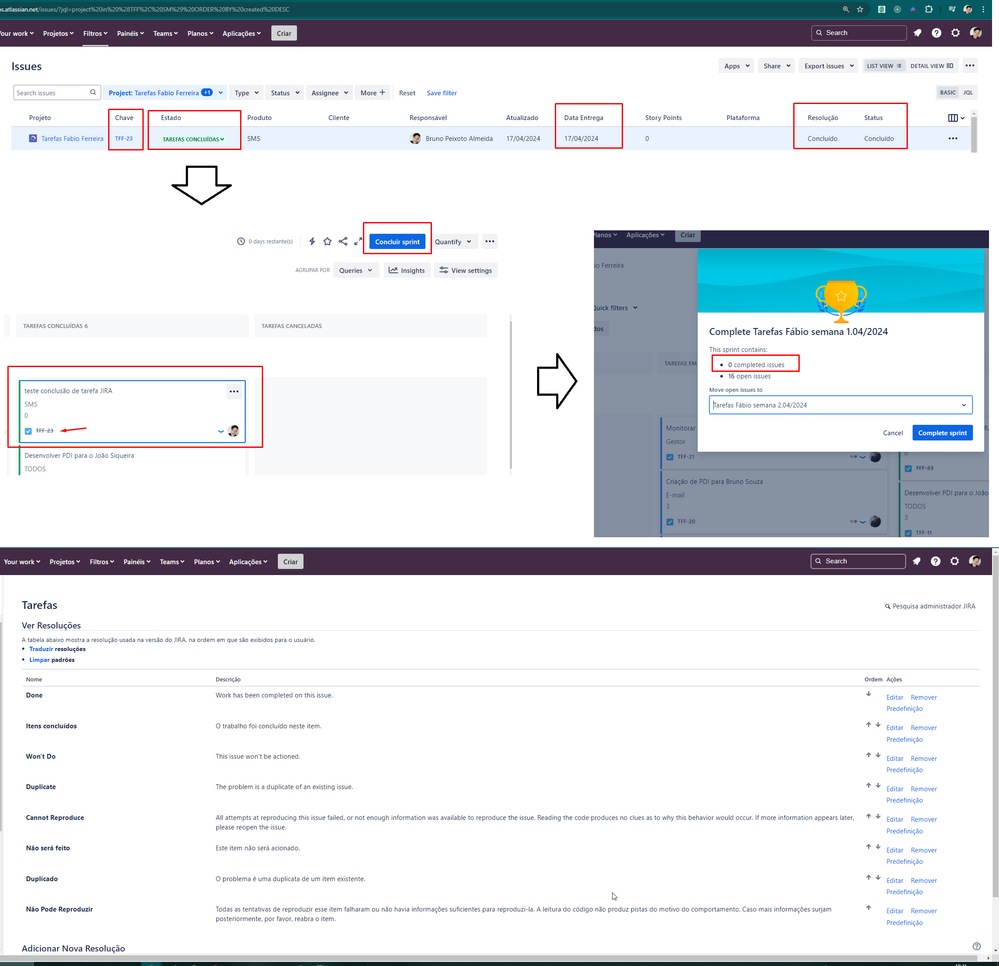Expand the Export issues dropdown
This screenshot has width=999, height=966.
pos(828,66)
